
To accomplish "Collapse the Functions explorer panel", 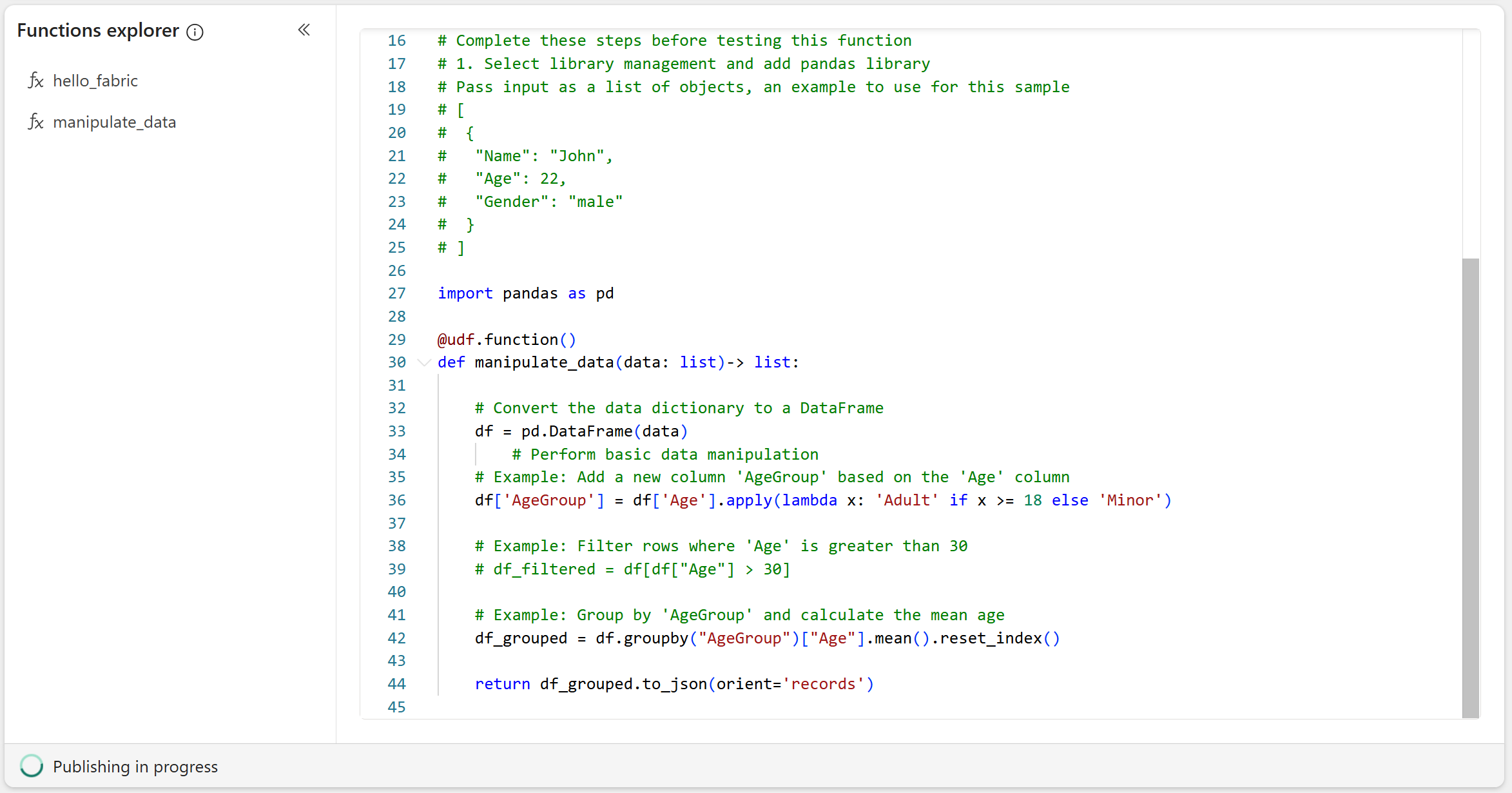I will tap(304, 30).
